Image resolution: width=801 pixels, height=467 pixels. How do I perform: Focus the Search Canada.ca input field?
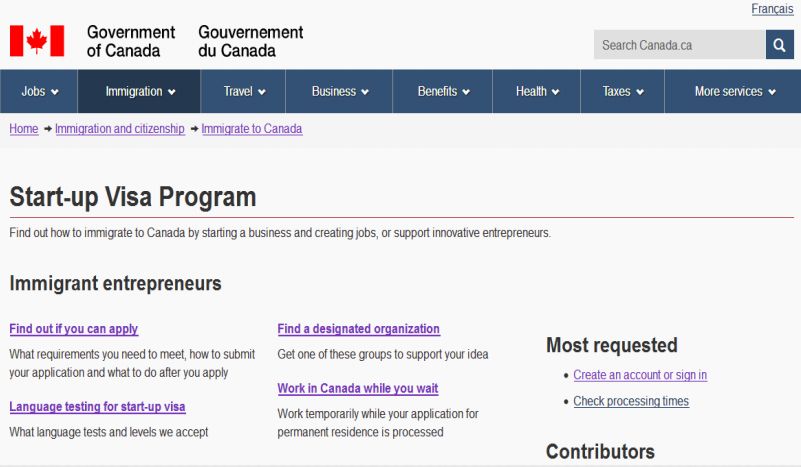point(679,44)
